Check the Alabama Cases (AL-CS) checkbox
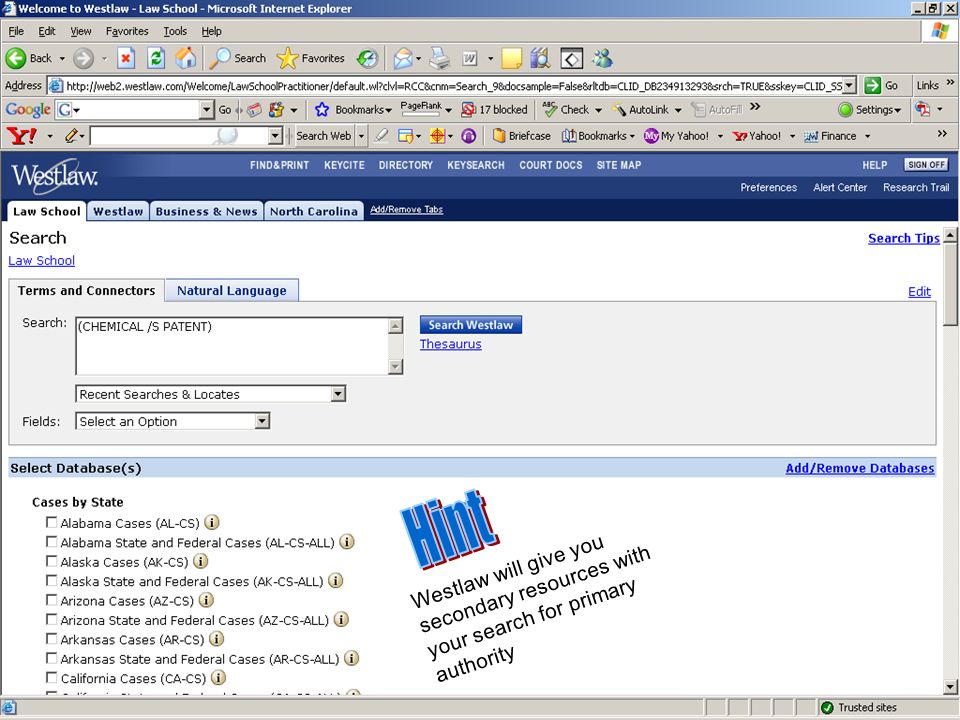This screenshot has height=720, width=960. click(x=51, y=522)
